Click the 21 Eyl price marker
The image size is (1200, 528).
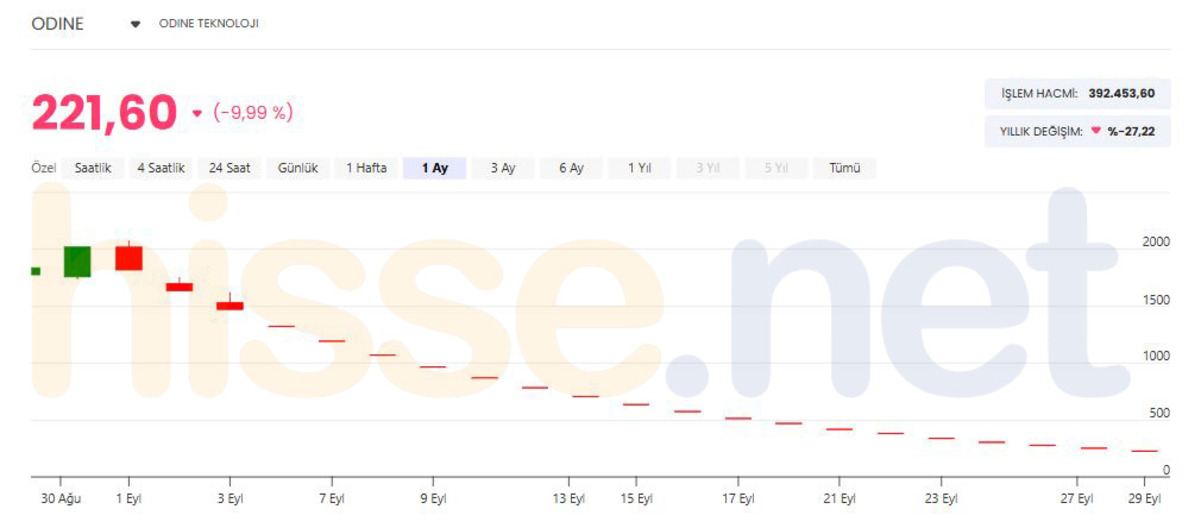(839, 429)
